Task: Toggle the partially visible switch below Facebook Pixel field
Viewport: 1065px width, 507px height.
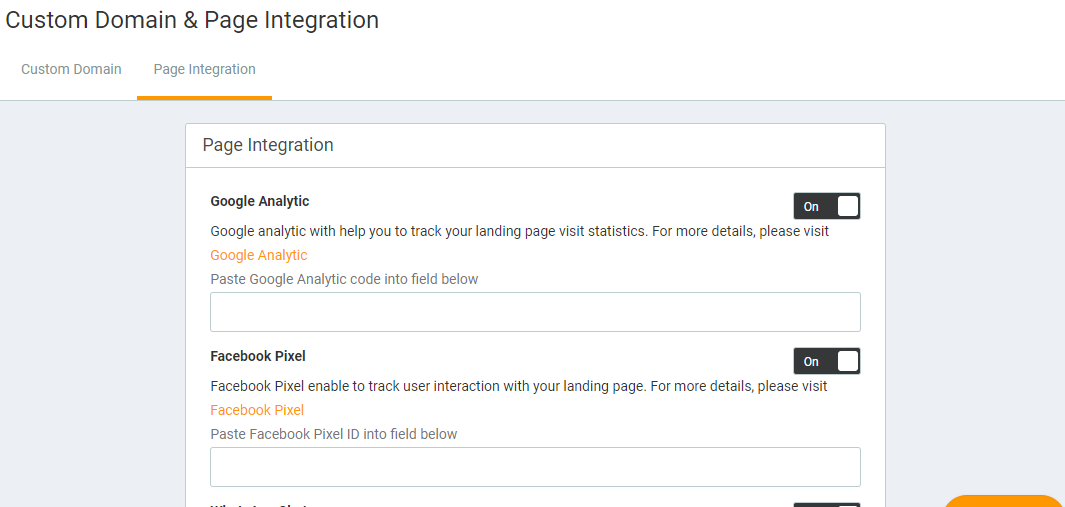Action: (x=826, y=504)
